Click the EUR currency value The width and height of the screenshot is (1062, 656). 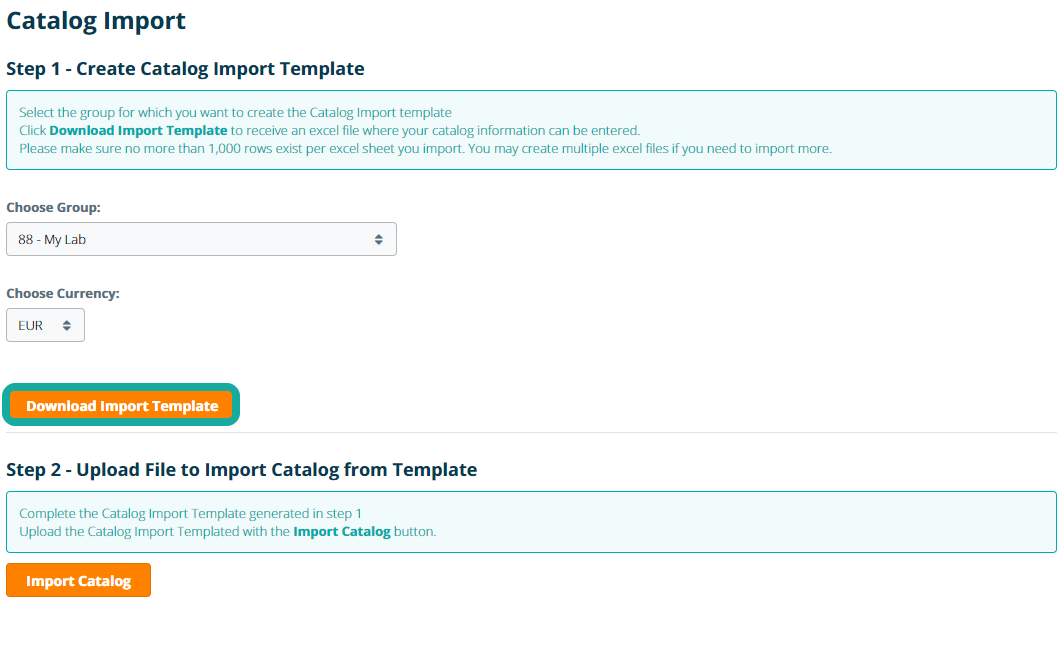click(x=31, y=326)
